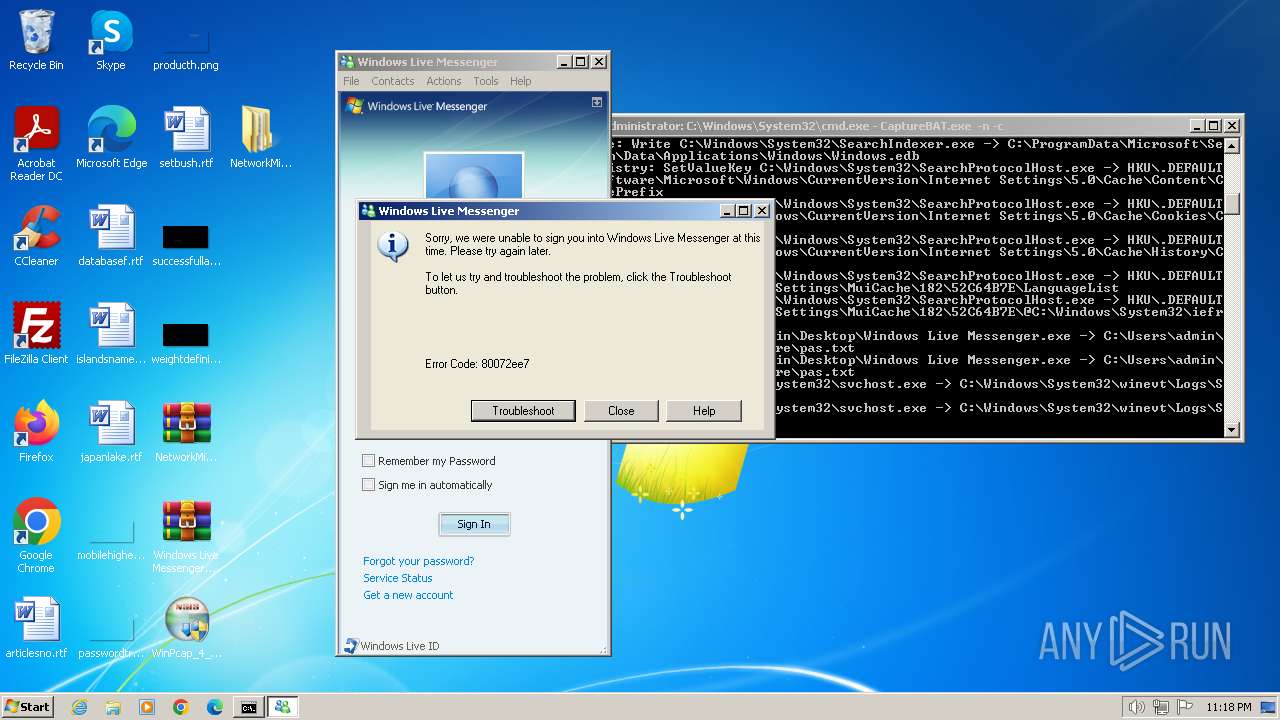Click the cmd window scrollbar up arrow
Screen dimensions: 1280x720
coord(1233,146)
